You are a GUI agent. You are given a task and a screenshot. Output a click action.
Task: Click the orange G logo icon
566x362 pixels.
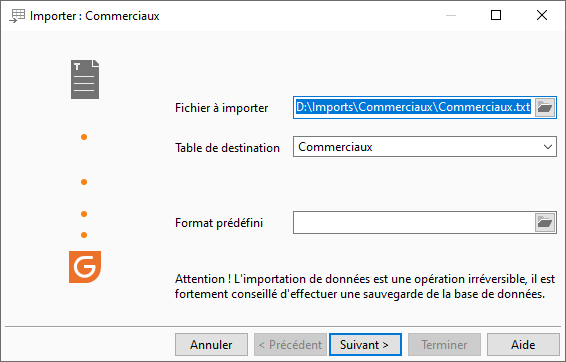pos(85,267)
